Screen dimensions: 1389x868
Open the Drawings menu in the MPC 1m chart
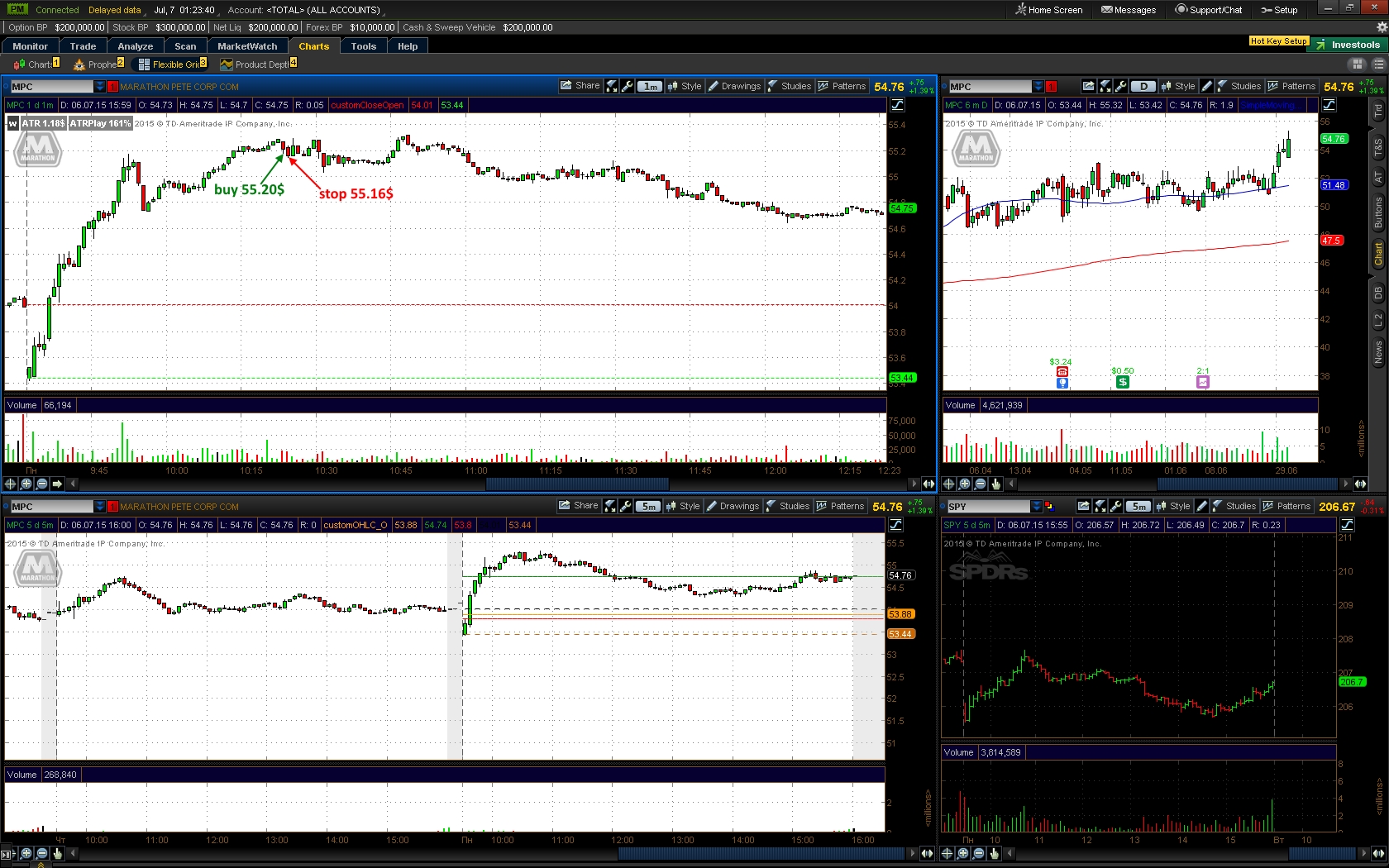click(734, 86)
